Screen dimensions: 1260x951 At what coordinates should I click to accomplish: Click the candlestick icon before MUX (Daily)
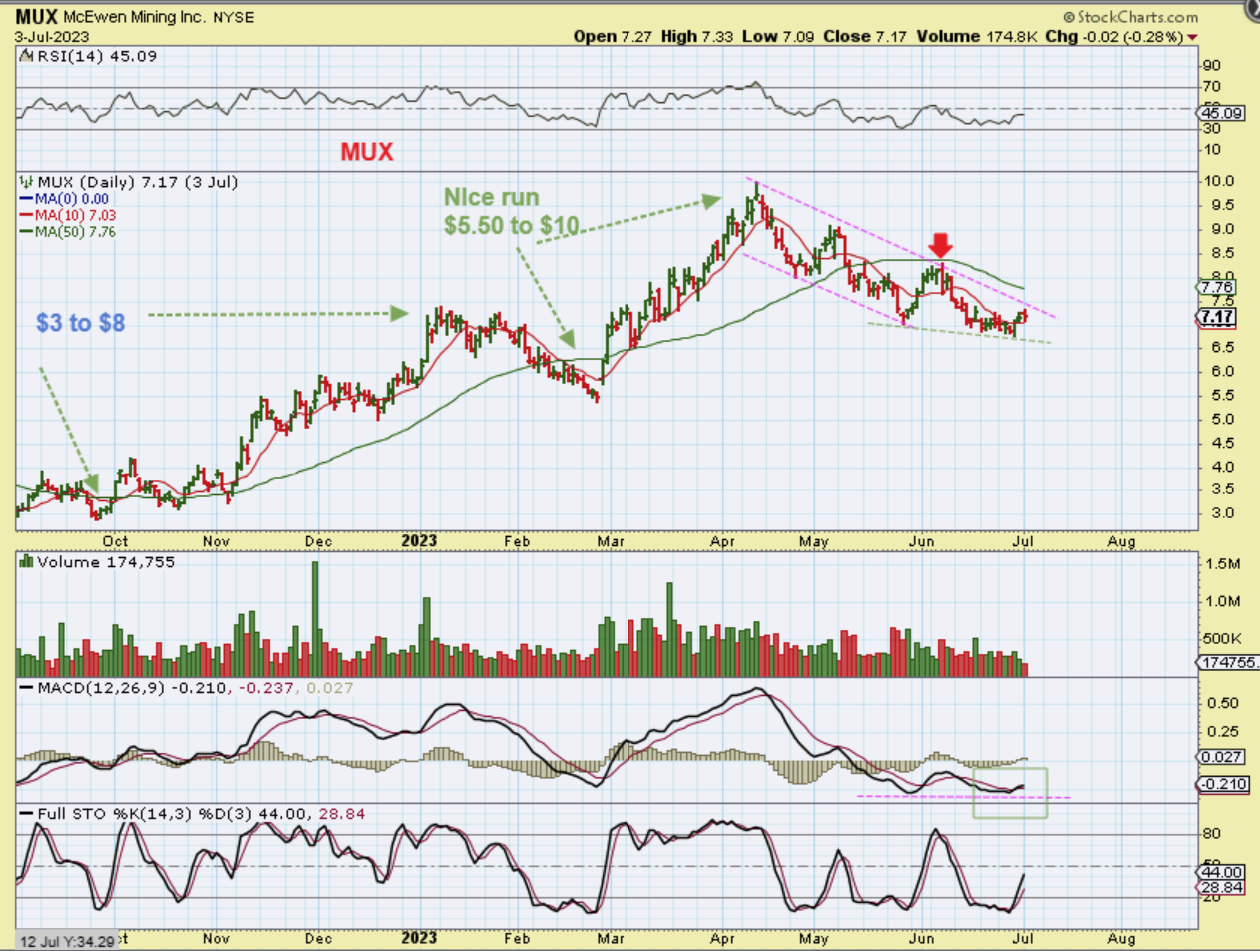tap(26, 183)
